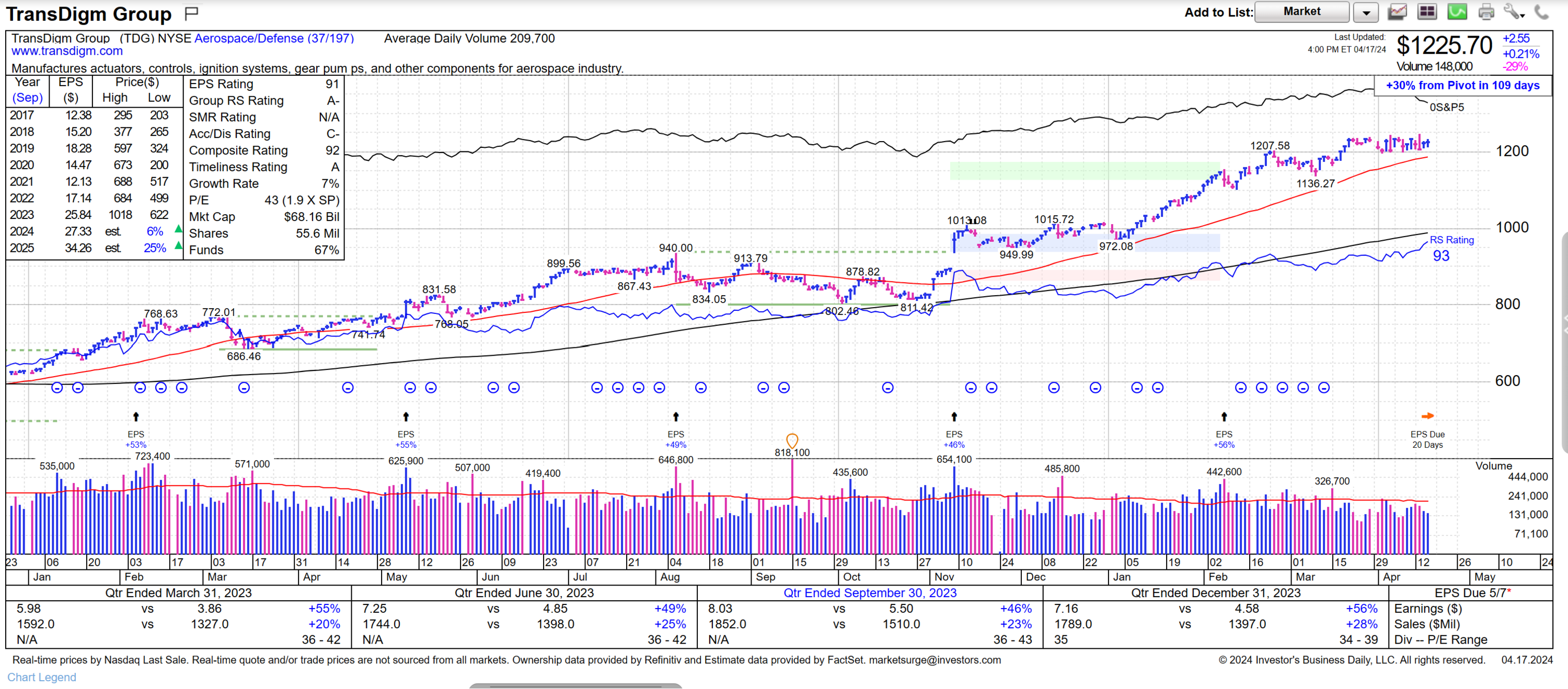This screenshot has width=1568, height=689.
Task: Click the Timeliness Rating A value
Action: 335,167
